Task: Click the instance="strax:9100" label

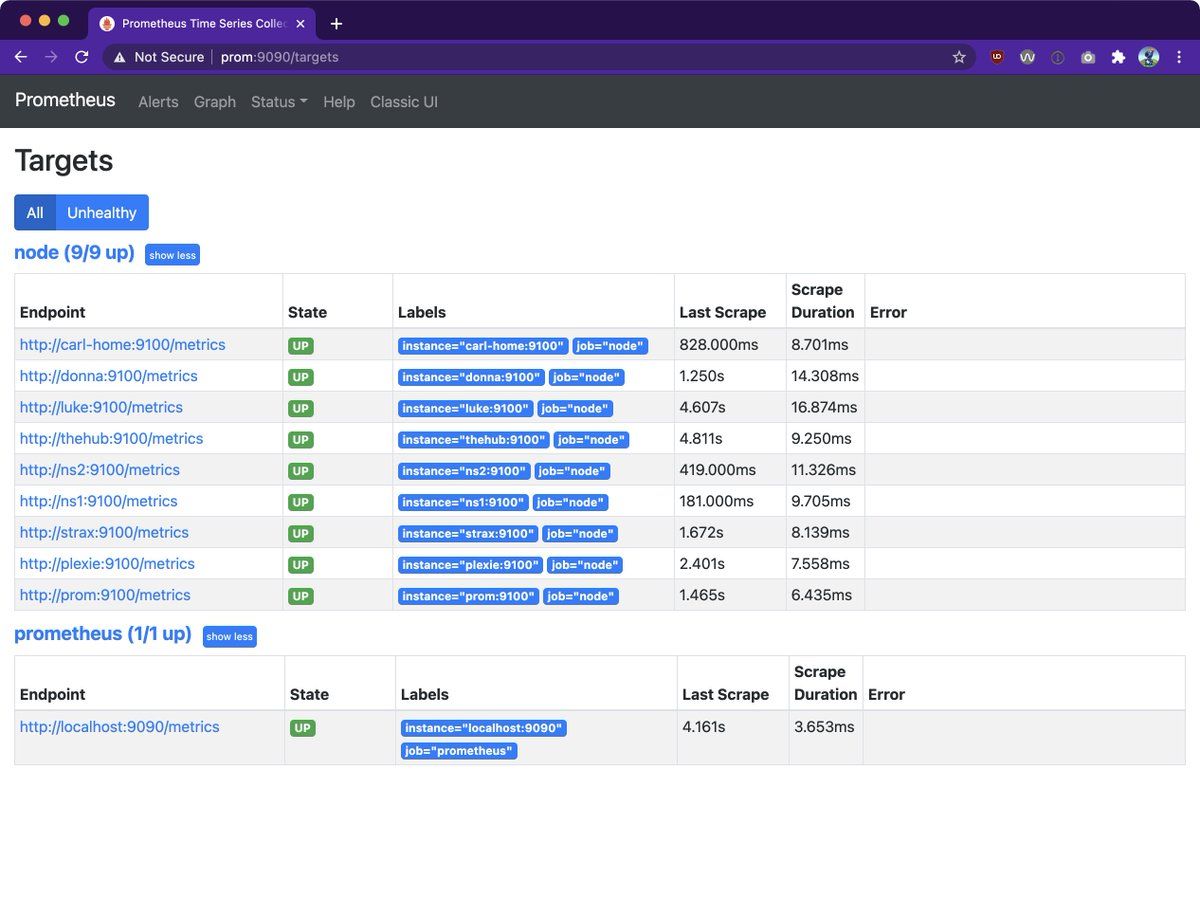Action: [468, 533]
